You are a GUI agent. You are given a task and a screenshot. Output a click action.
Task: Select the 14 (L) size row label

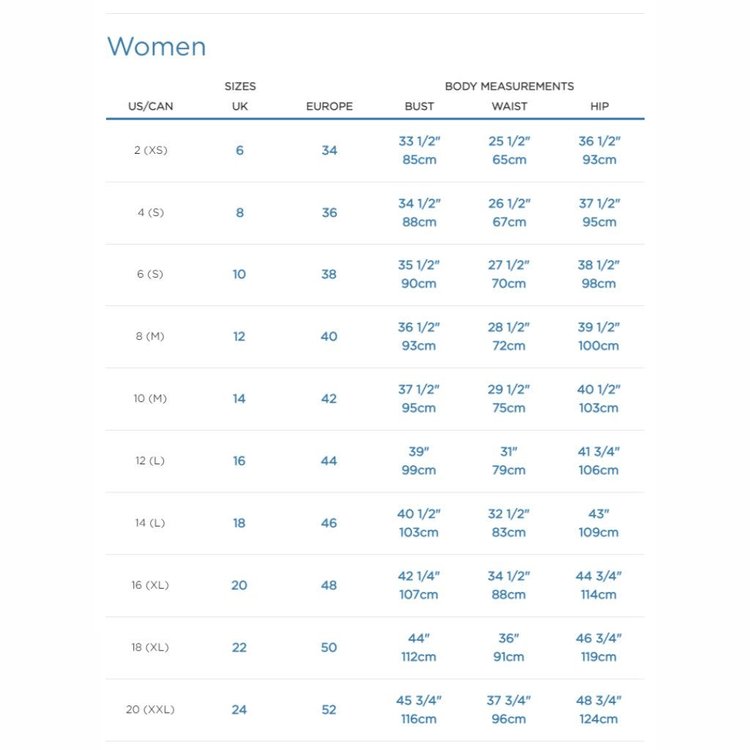point(148,523)
